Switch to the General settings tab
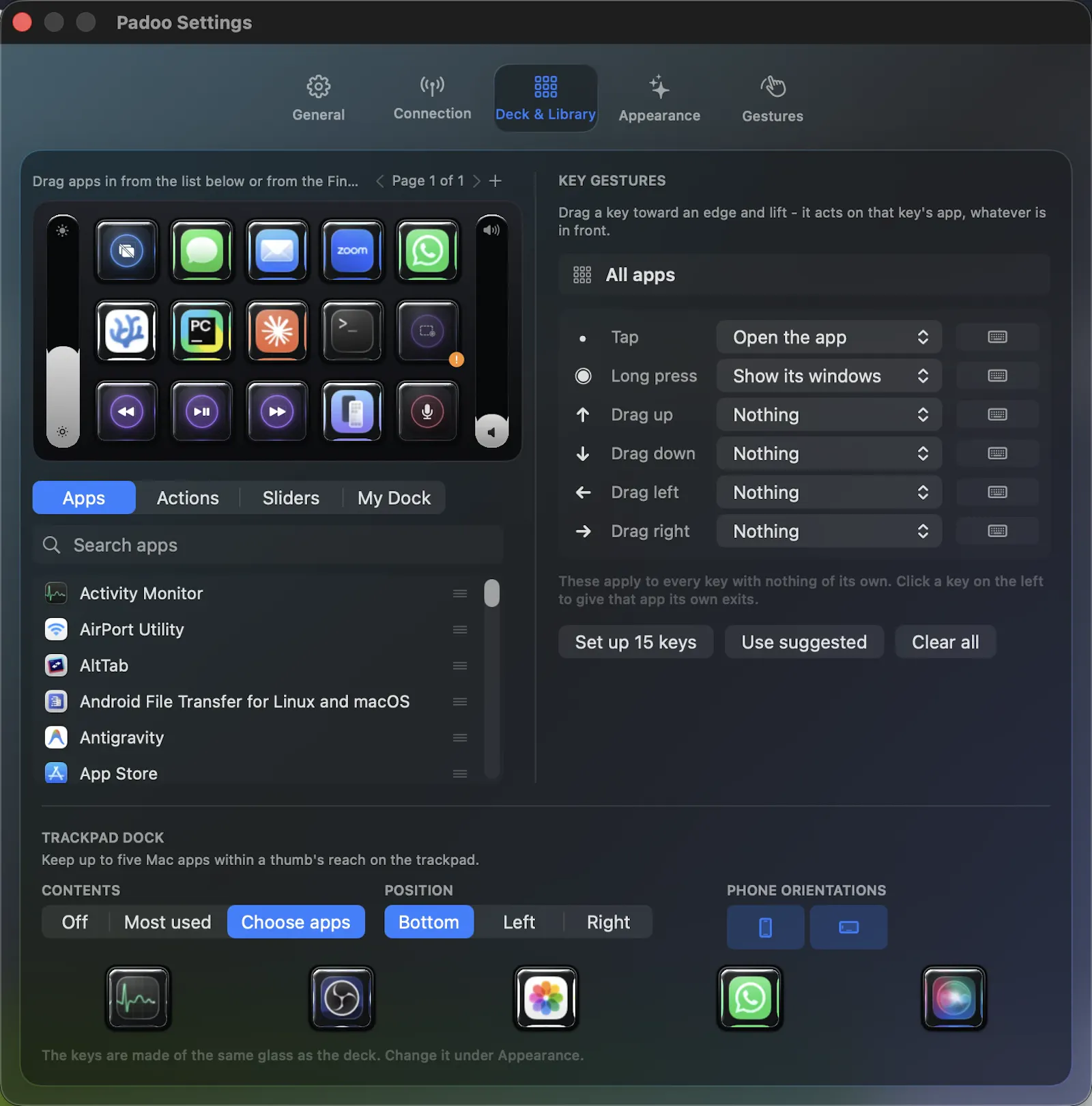The width and height of the screenshot is (1092, 1106). pyautogui.click(x=319, y=98)
